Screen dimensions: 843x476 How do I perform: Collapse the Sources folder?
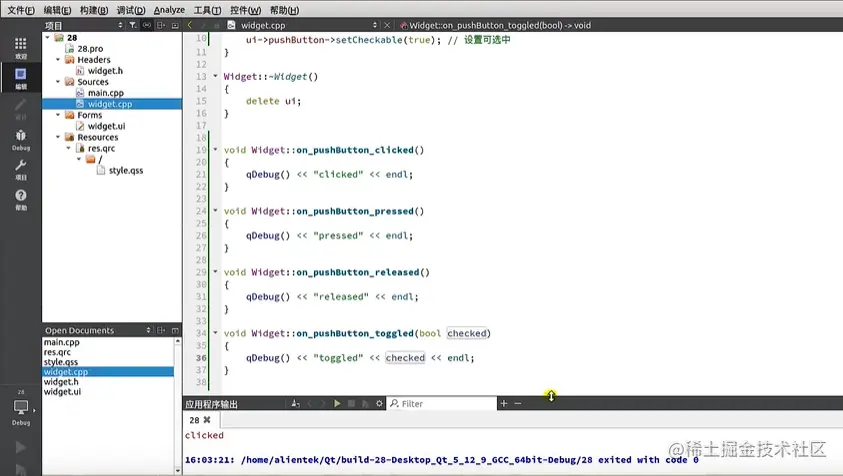pos(58,81)
